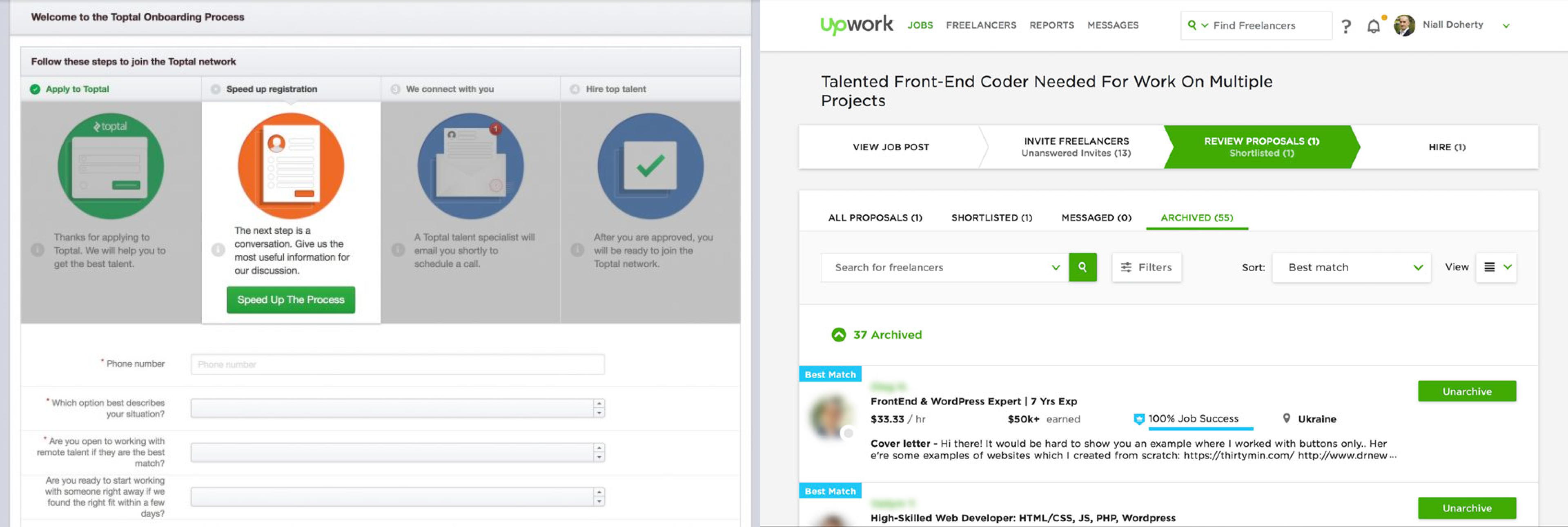Select We connect with you step tab
Viewport: 1568px width, 527px height.
tap(470, 89)
